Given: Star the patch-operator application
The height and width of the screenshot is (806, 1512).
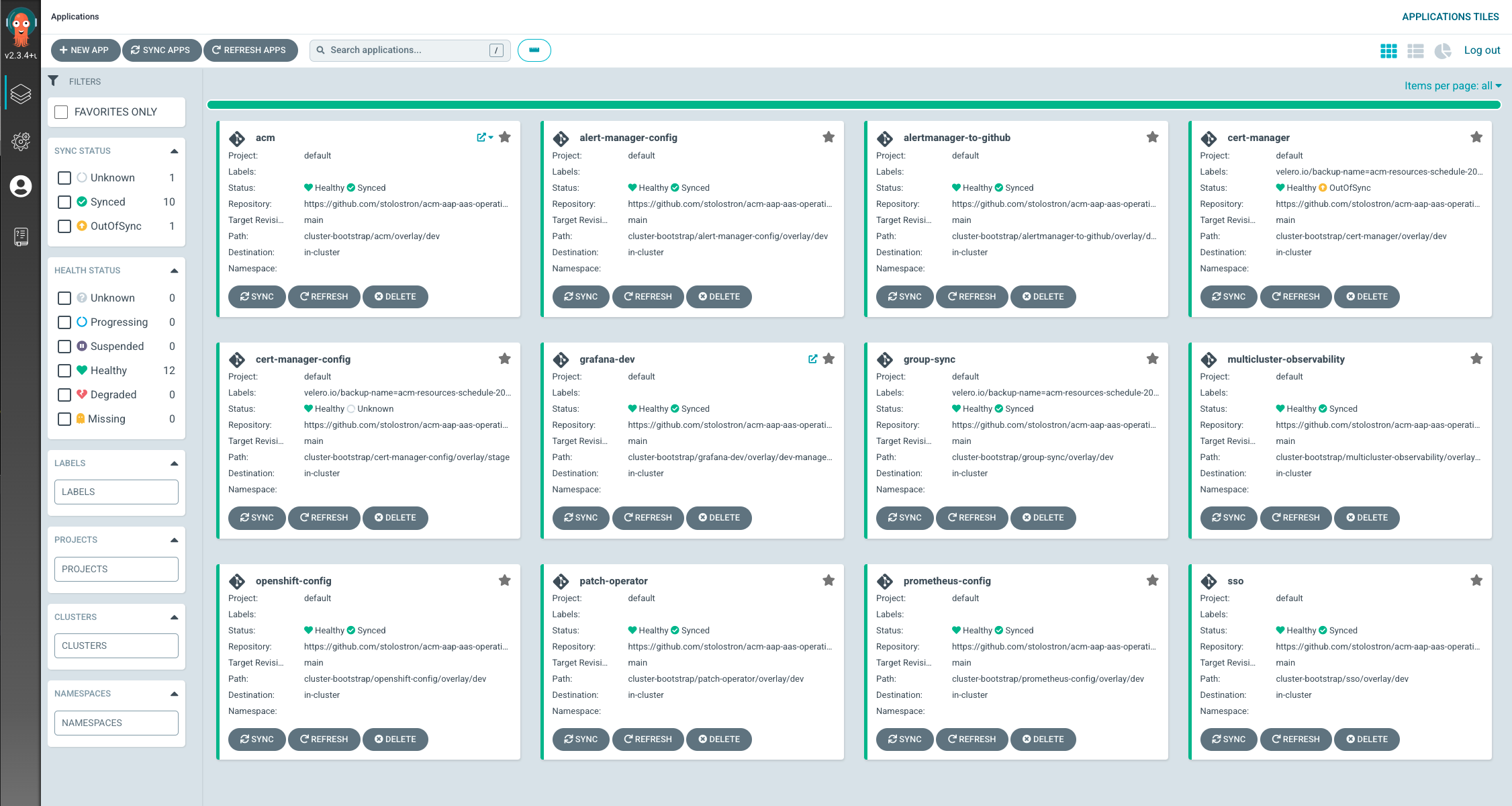Looking at the screenshot, I should (829, 580).
